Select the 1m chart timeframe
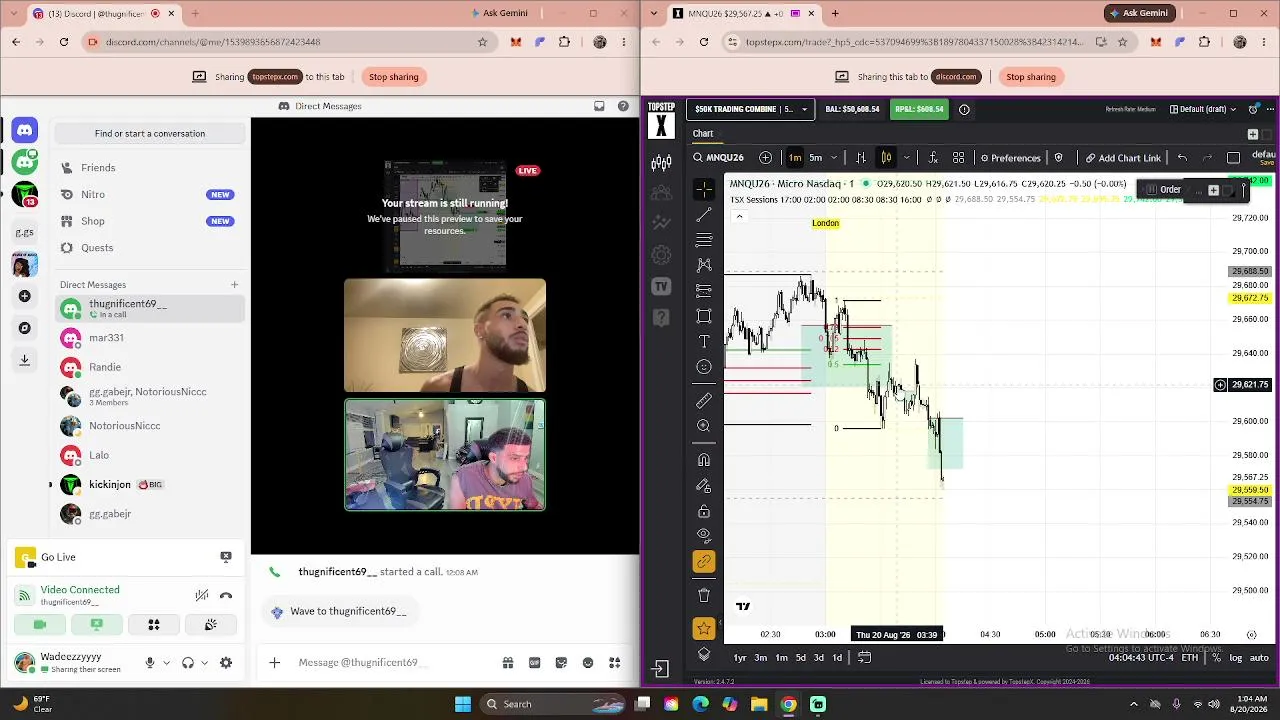 pyautogui.click(x=795, y=158)
